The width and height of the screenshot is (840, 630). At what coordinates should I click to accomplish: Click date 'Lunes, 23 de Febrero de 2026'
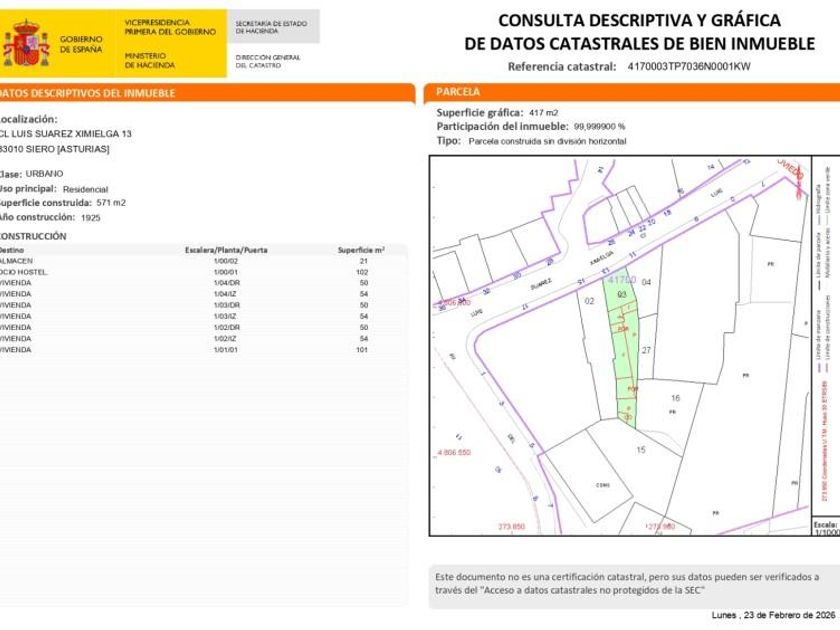click(774, 615)
